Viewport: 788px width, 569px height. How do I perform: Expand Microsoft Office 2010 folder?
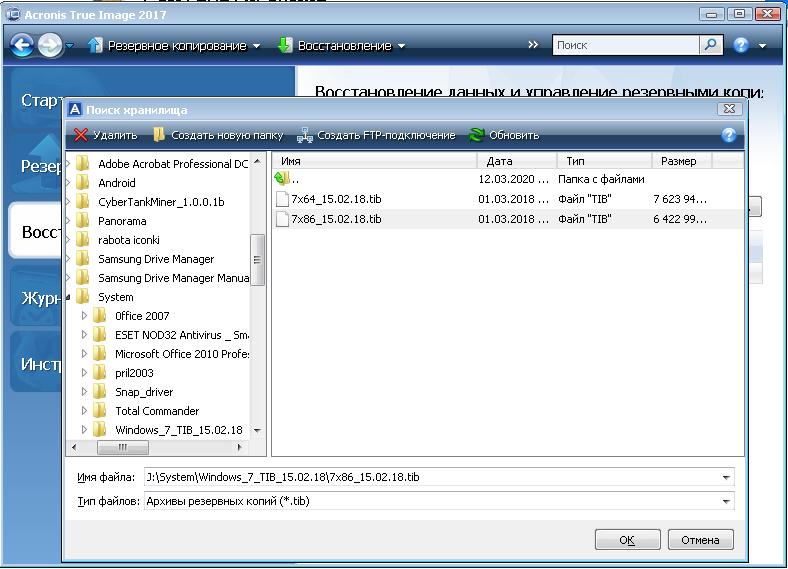click(84, 354)
